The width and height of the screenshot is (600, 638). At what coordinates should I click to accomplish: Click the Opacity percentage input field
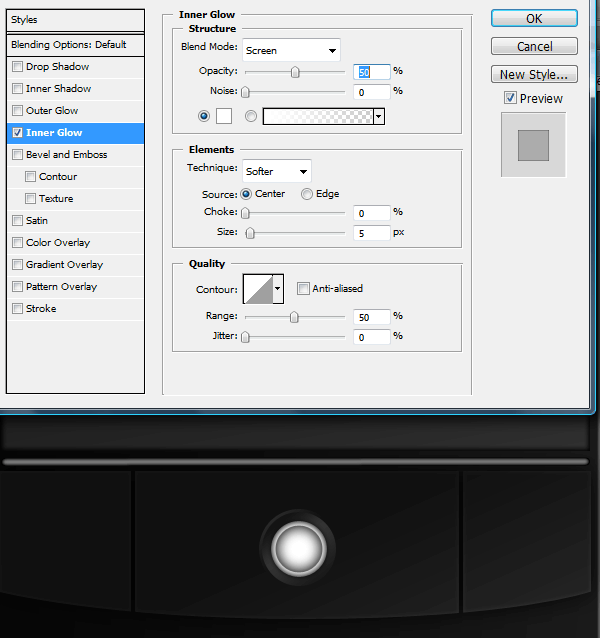pos(372,72)
